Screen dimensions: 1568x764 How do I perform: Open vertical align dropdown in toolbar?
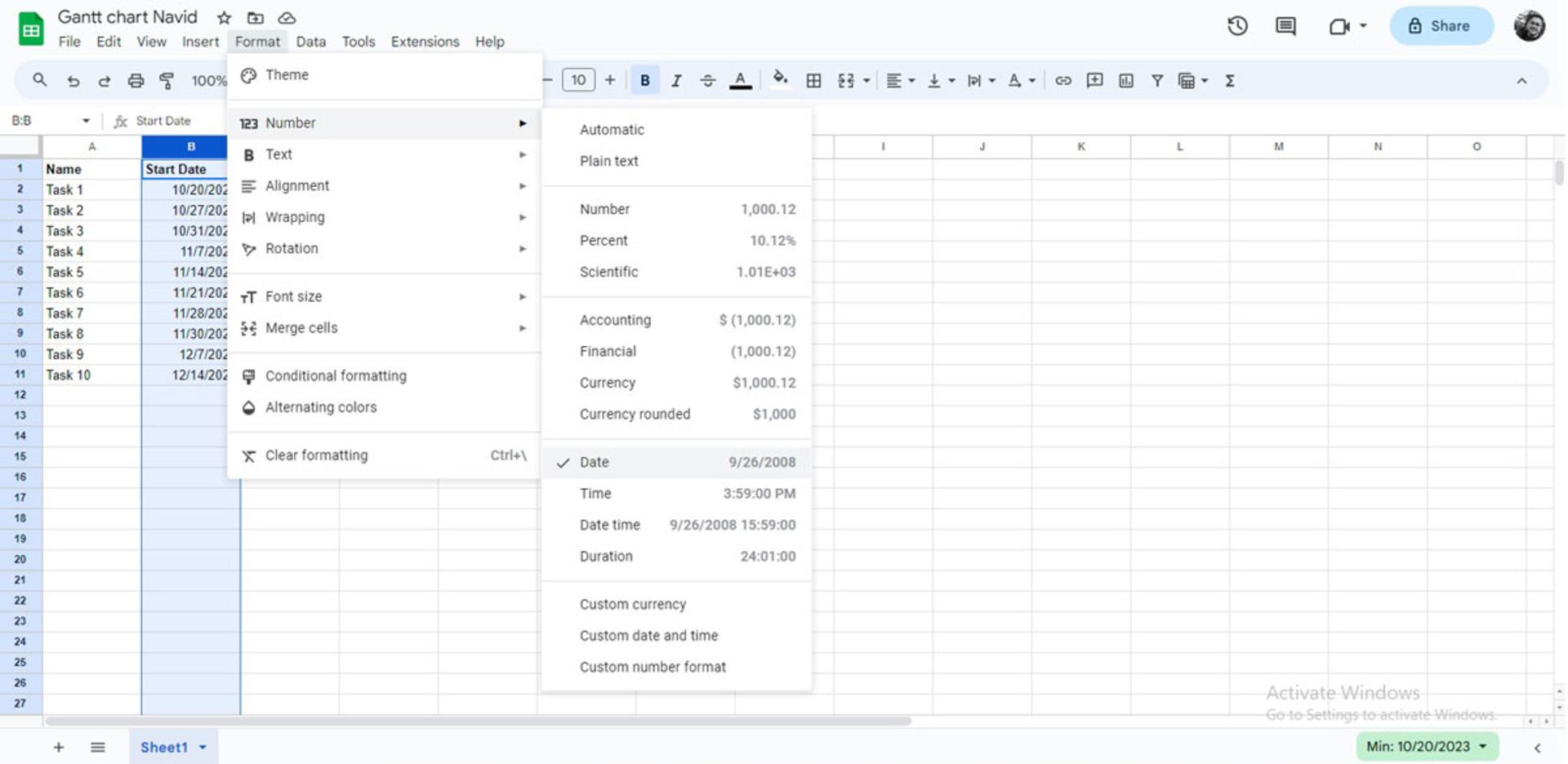[x=941, y=80]
